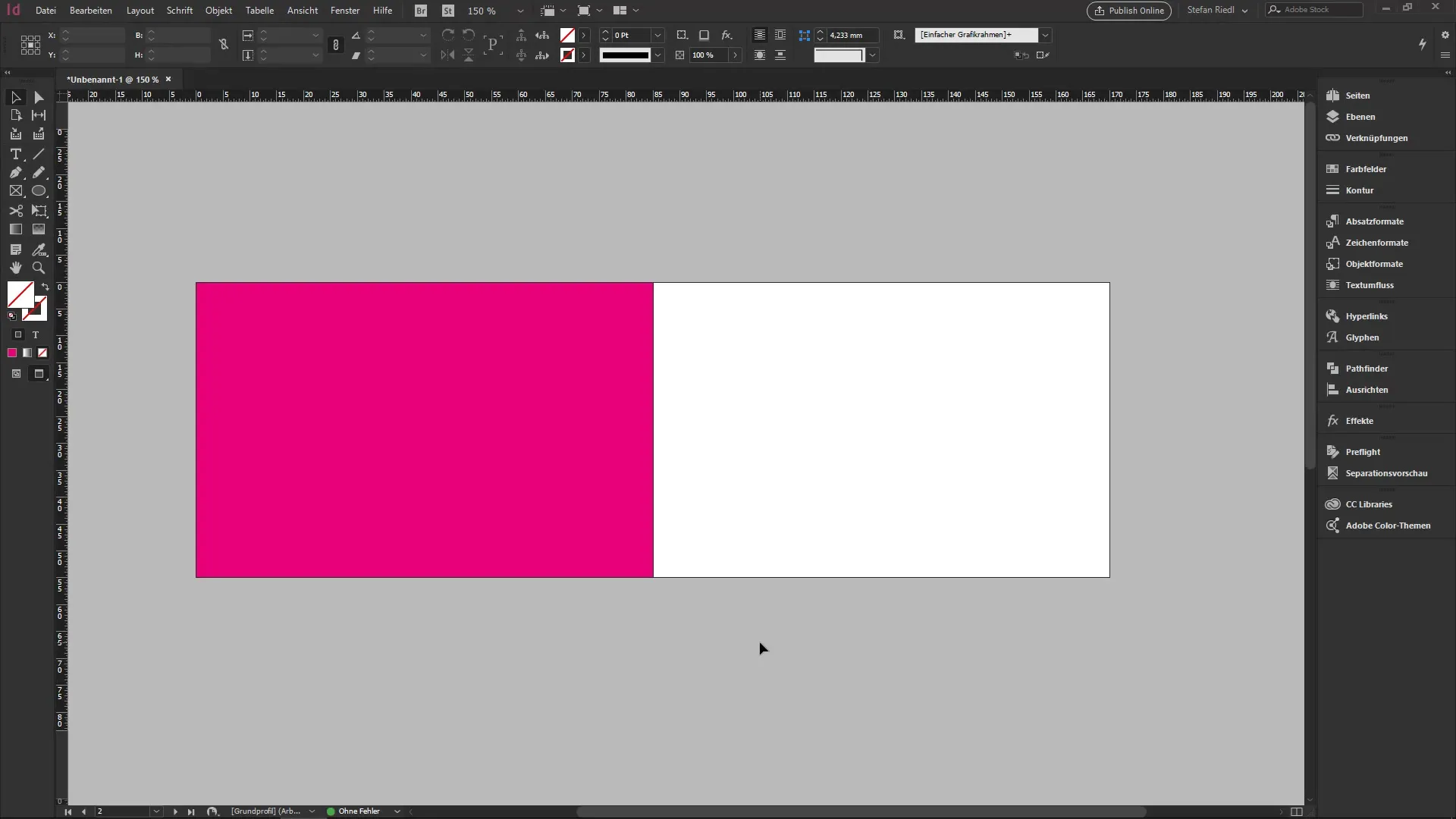
Task: Open the object style dropdown
Action: (x=1045, y=35)
